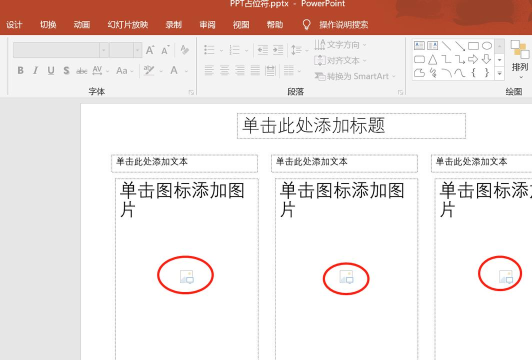The height and width of the screenshot is (360, 532).
Task: Justify the paragraph text
Action: [x=255, y=70]
